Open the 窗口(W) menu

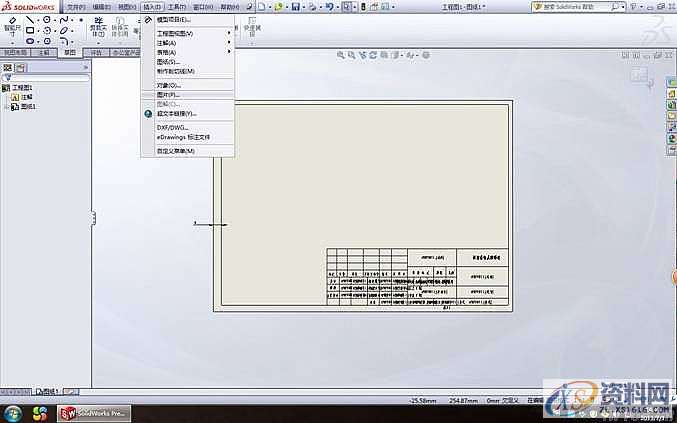pos(203,7)
